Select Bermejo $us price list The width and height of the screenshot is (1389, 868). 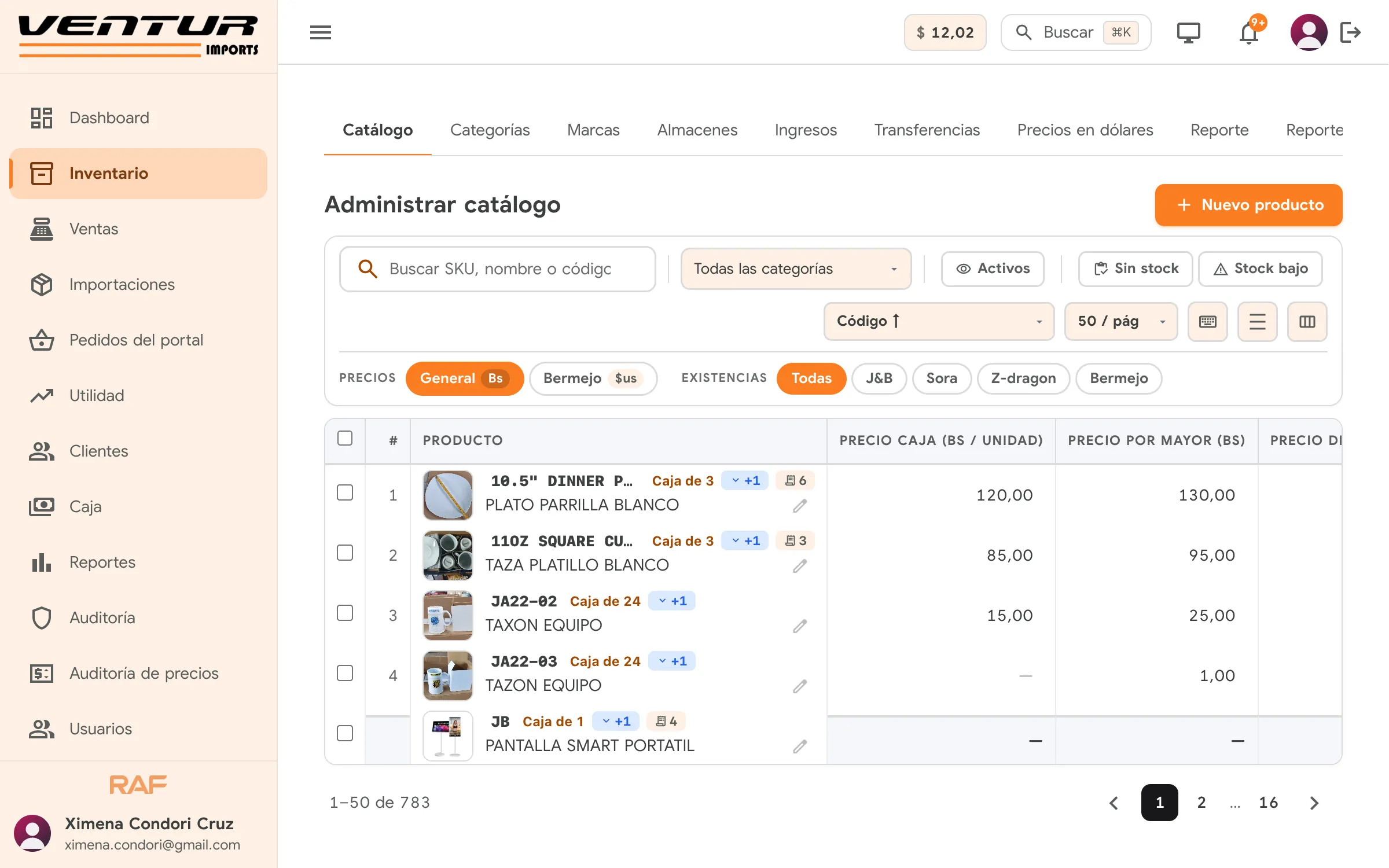[x=593, y=378]
